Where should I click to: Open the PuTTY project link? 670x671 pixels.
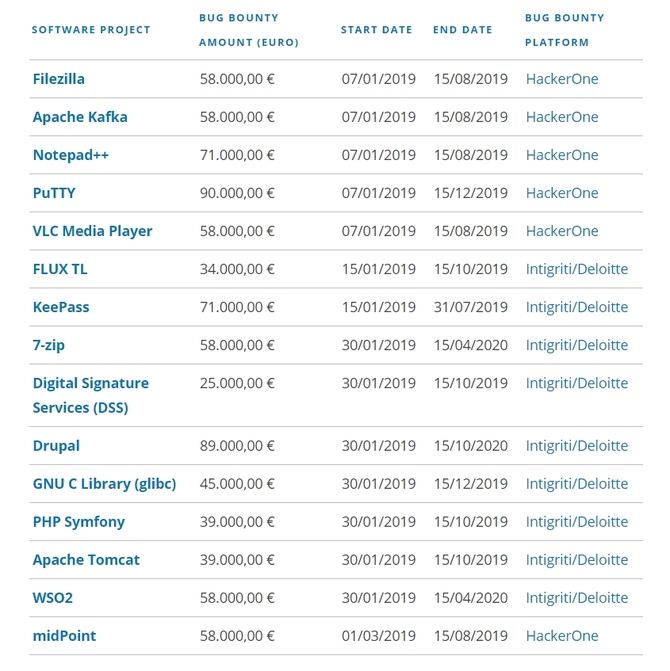pyautogui.click(x=54, y=193)
